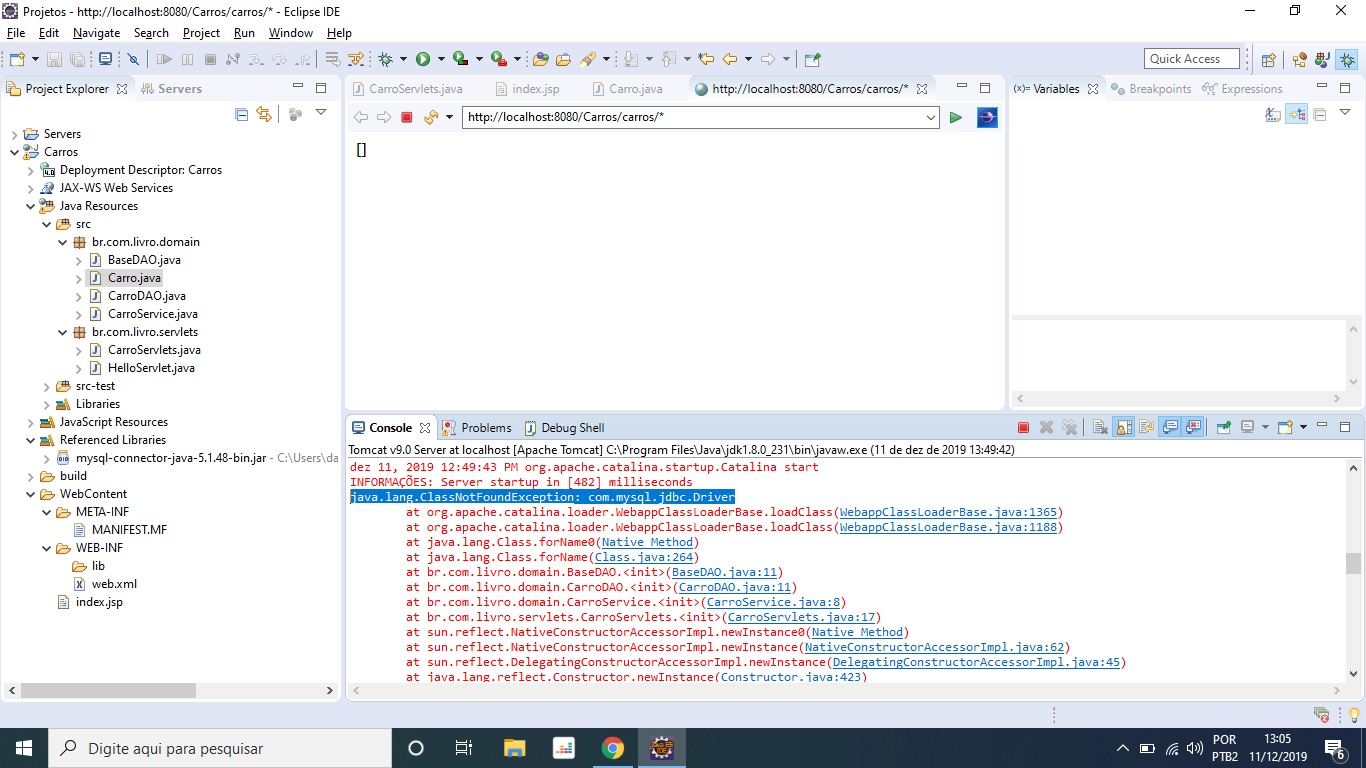1366x768 pixels.
Task: Toggle Show Console When Standard Error Changes
Action: tap(1193, 427)
